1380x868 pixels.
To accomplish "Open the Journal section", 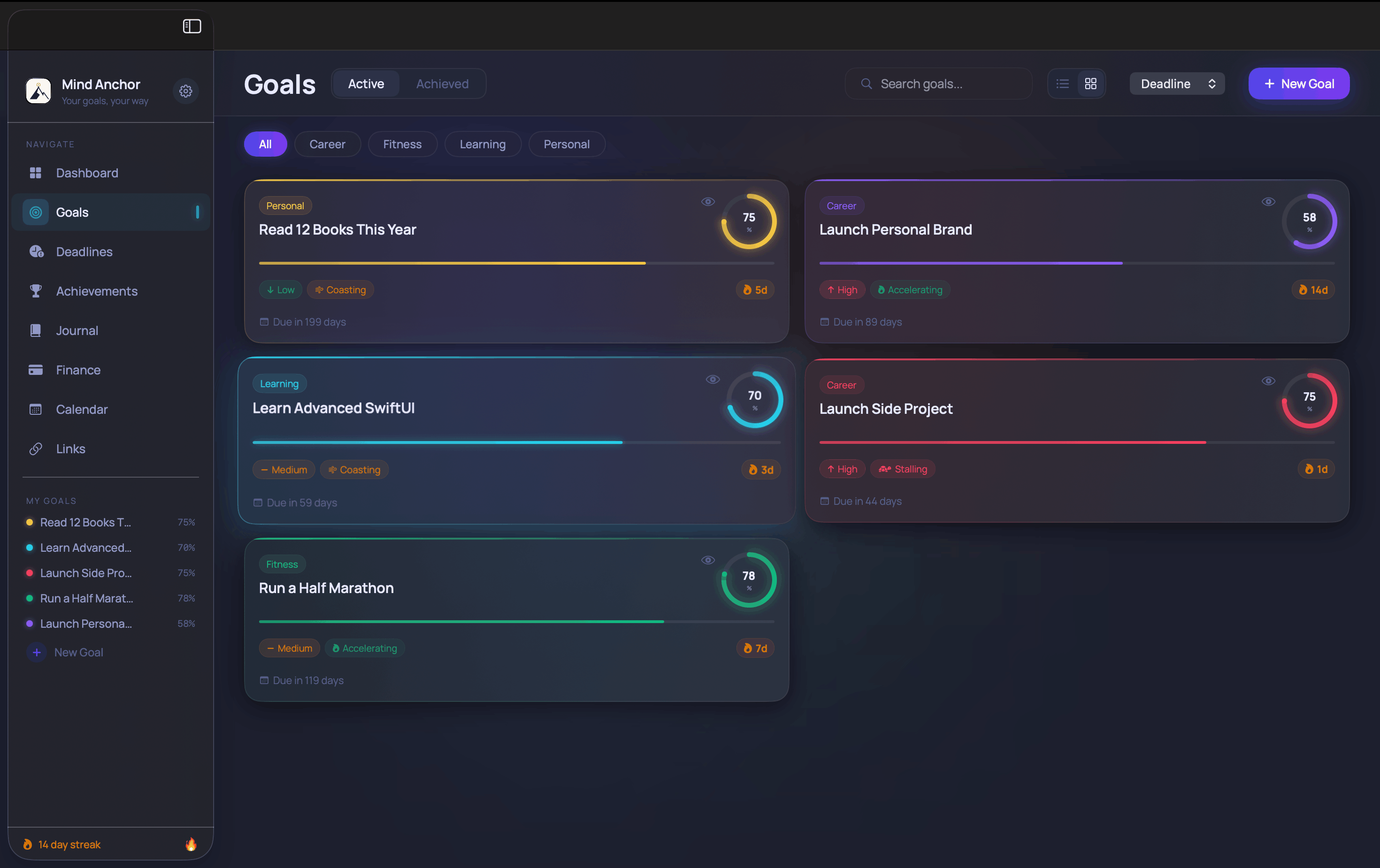I will (111, 331).
